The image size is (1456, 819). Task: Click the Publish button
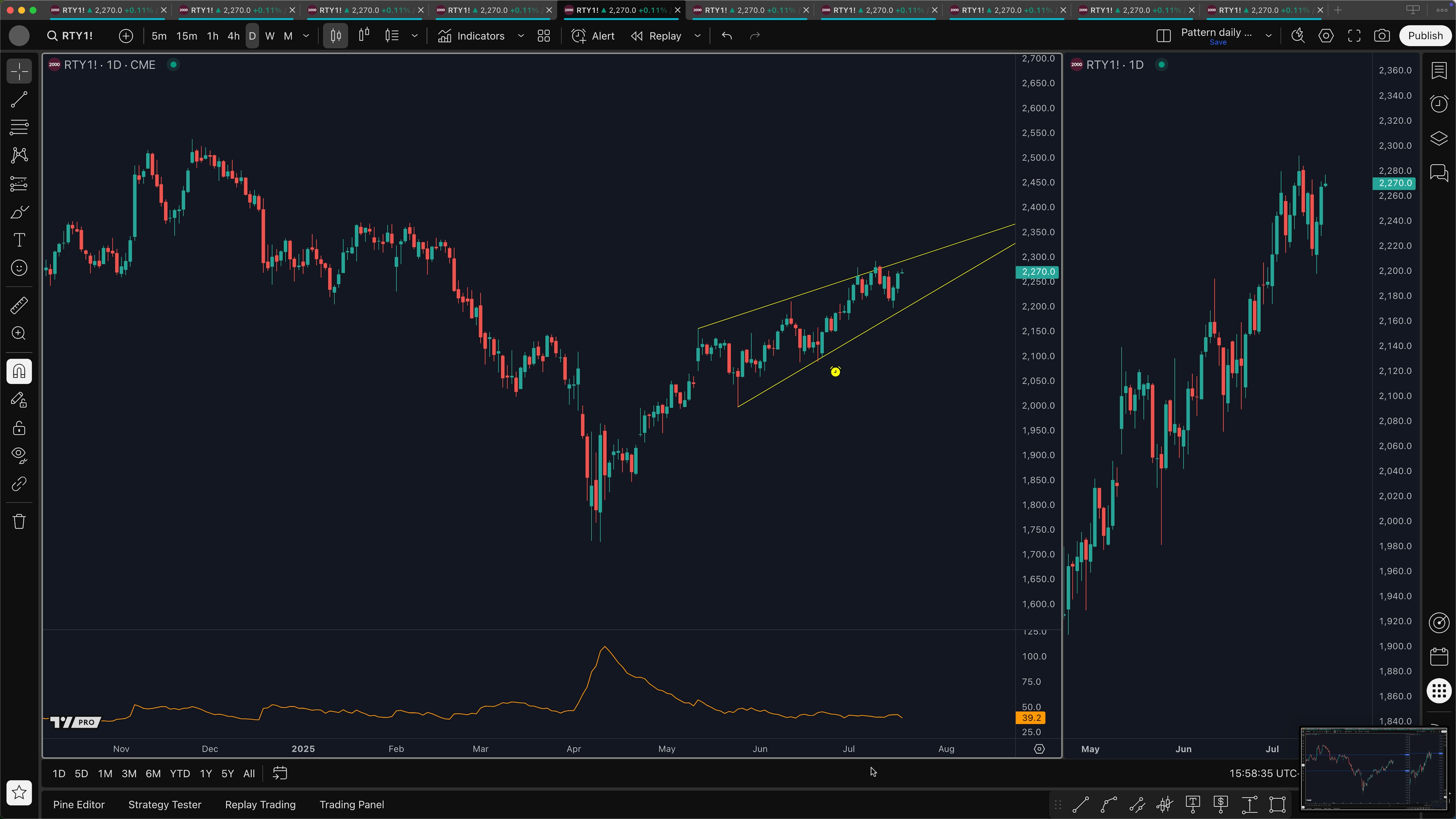[x=1425, y=36]
